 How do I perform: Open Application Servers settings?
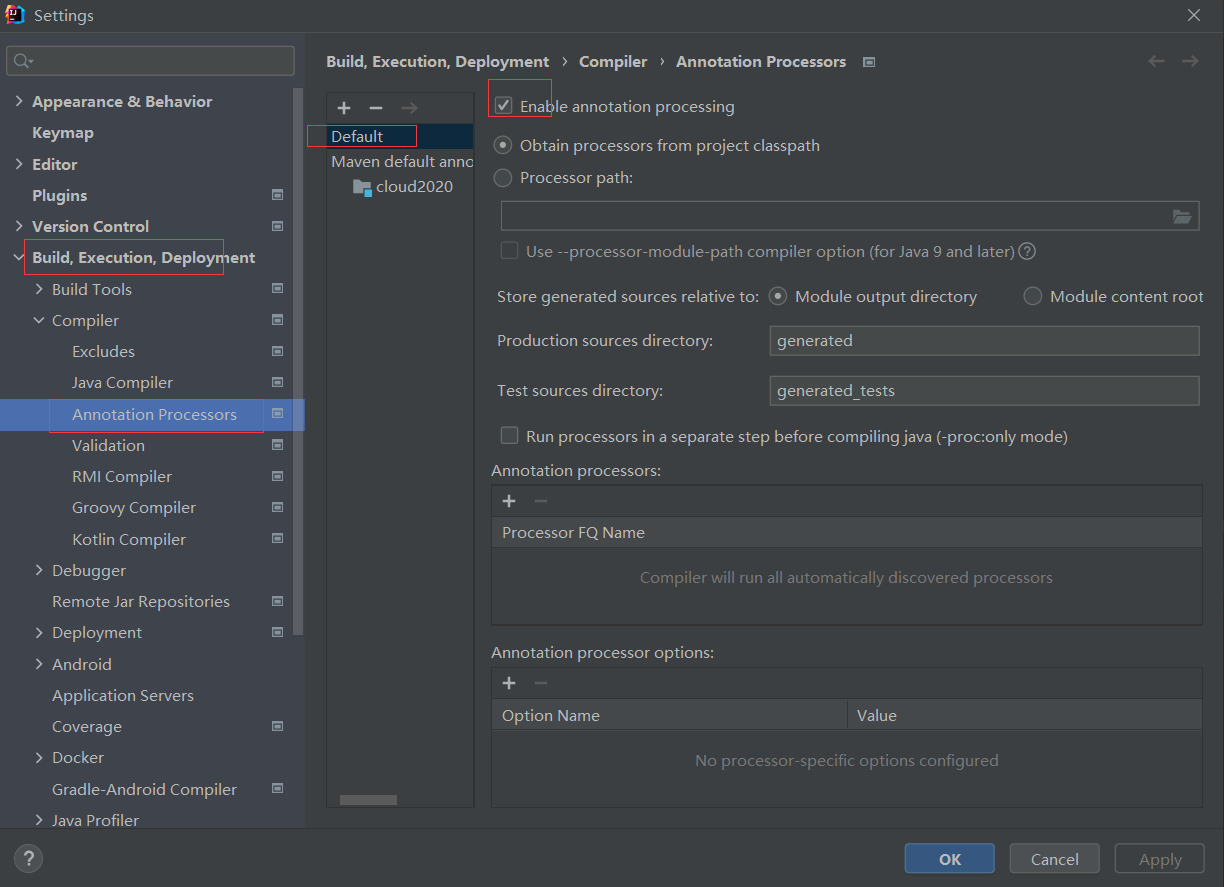point(123,695)
